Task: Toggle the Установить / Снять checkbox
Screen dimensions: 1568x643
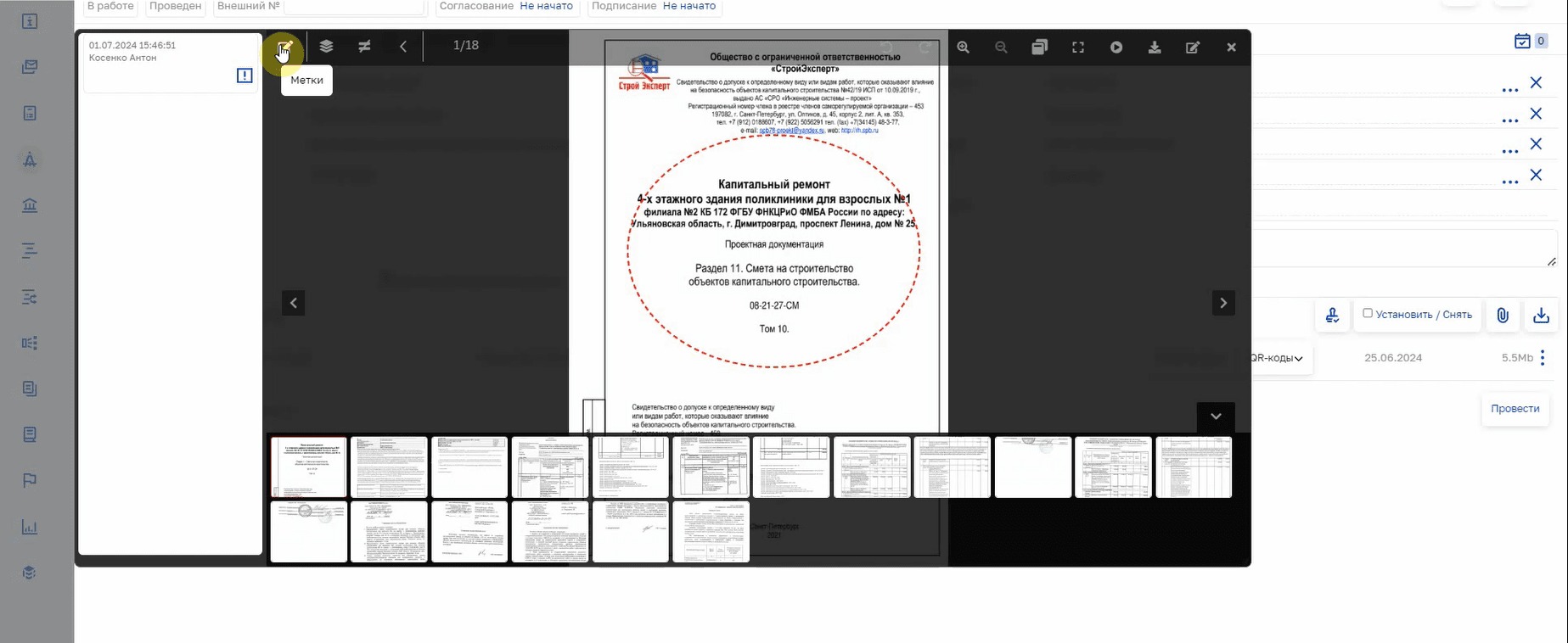Action: [1368, 313]
